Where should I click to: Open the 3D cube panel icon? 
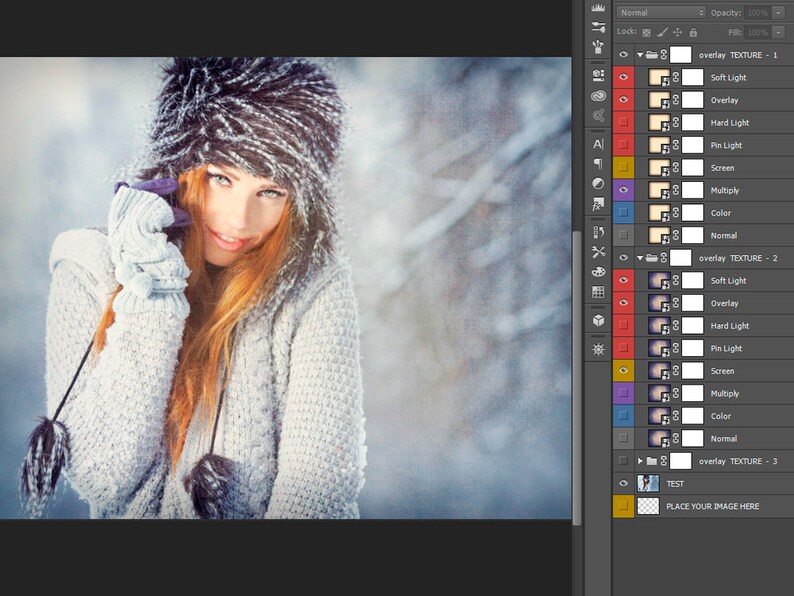click(598, 320)
